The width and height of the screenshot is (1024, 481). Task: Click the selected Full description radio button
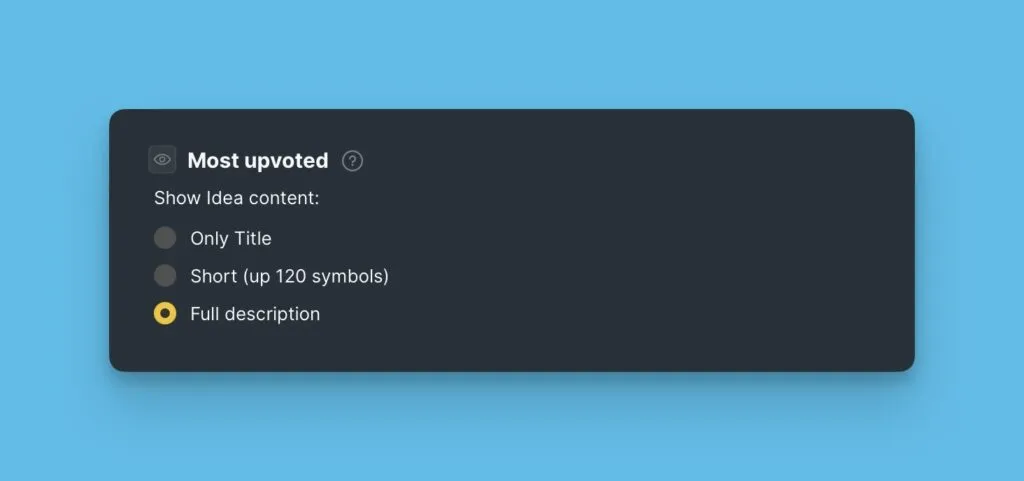pos(165,314)
